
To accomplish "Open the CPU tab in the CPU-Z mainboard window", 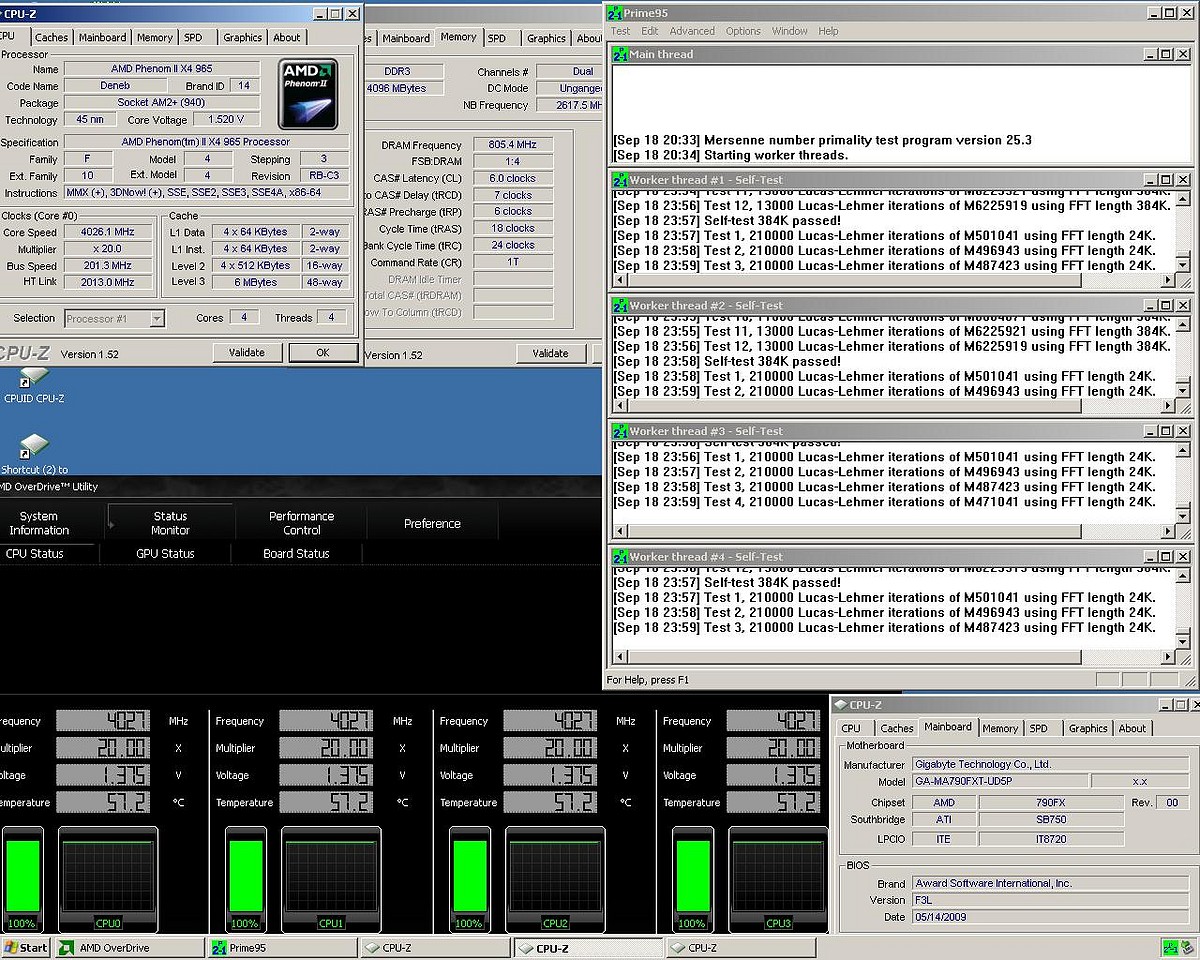I will pyautogui.click(x=851, y=728).
